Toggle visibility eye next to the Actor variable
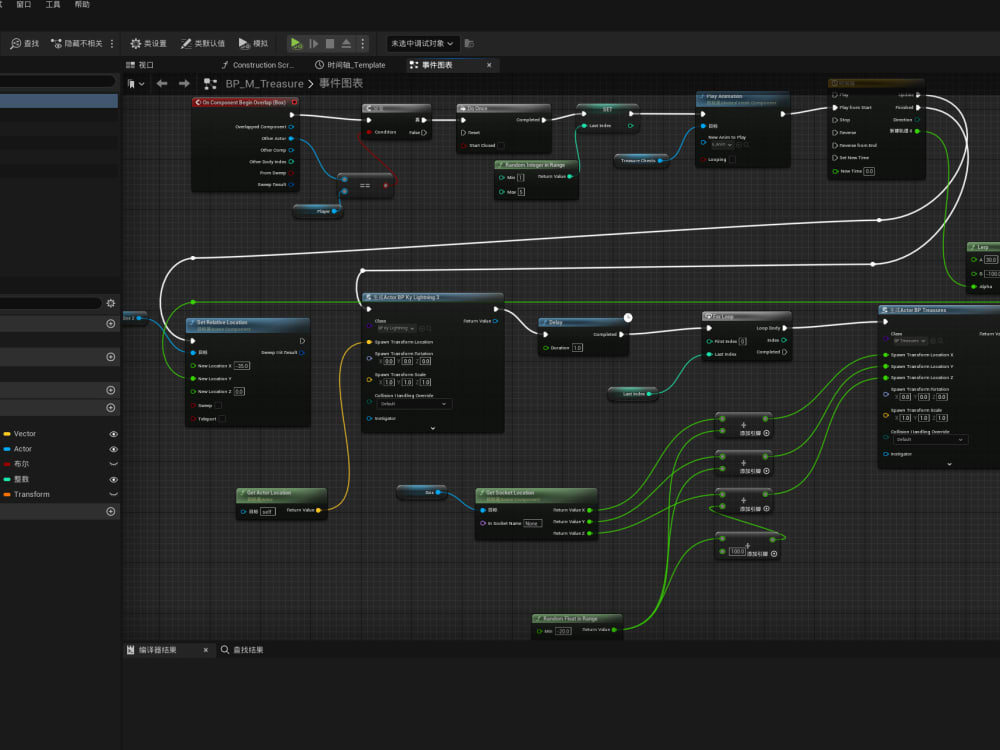The height and width of the screenshot is (750, 1000). pos(114,449)
